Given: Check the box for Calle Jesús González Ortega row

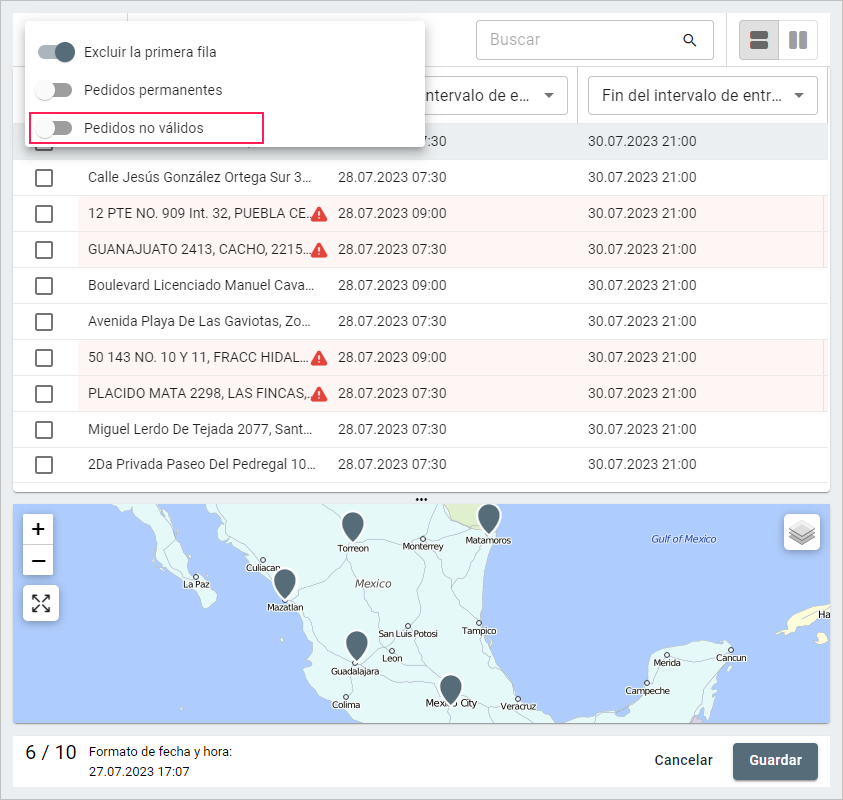Looking at the screenshot, I should click(44, 178).
